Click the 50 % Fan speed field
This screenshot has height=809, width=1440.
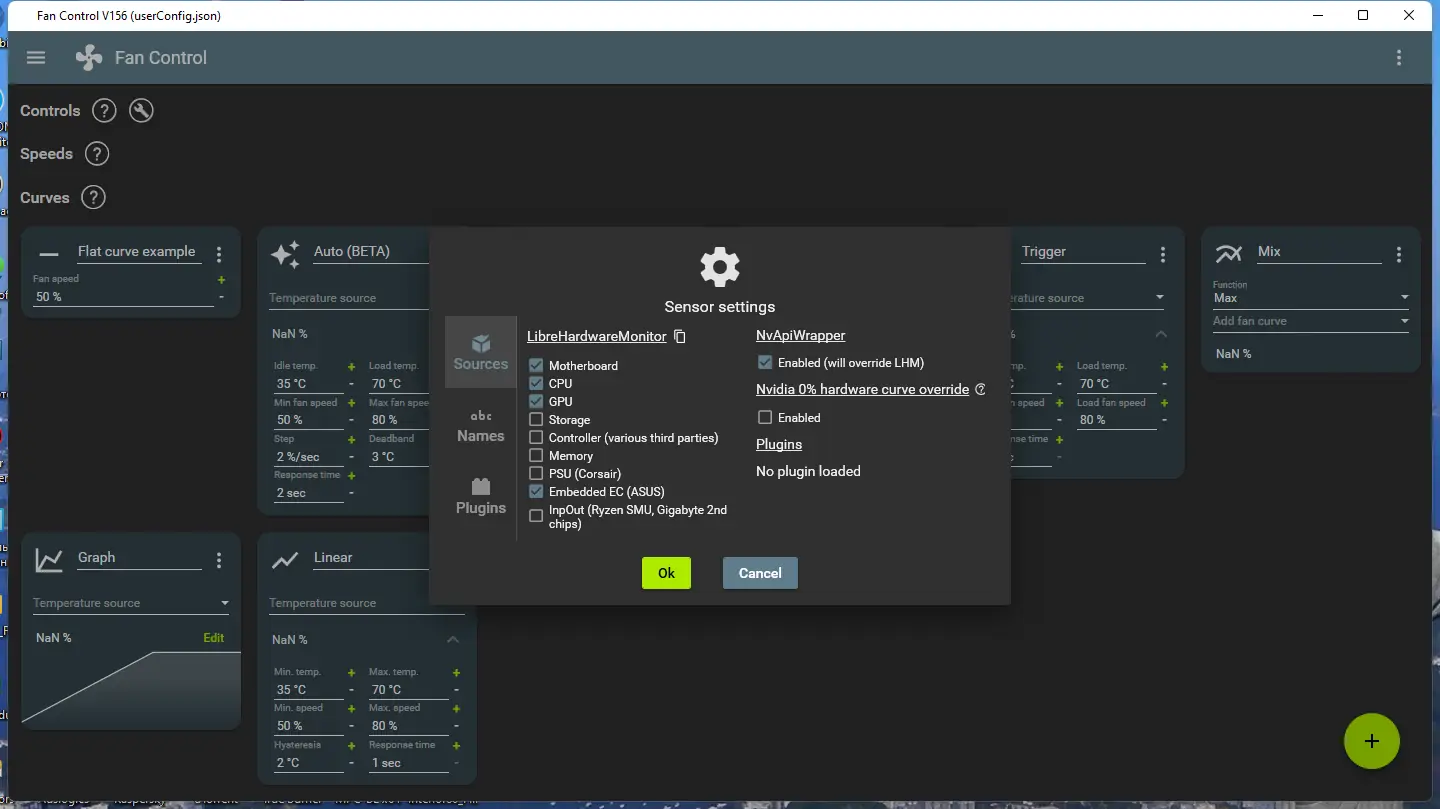(123, 297)
